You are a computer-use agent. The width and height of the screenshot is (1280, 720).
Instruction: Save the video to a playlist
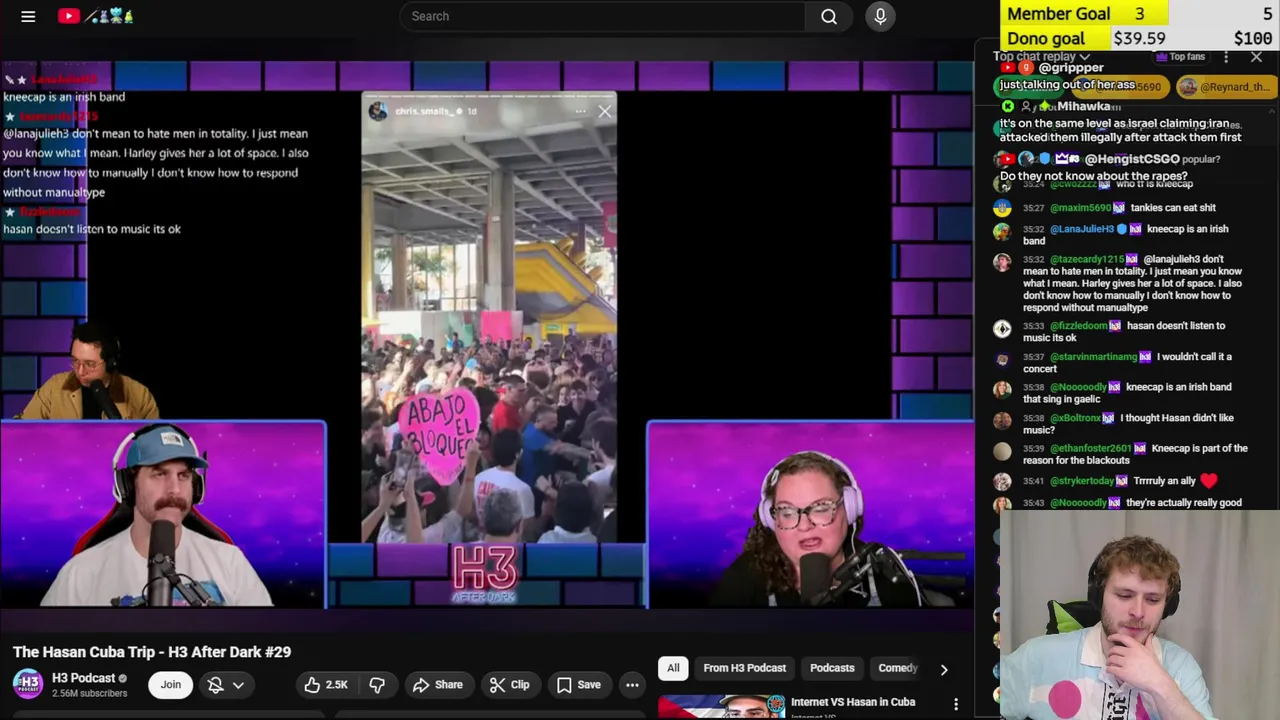(x=578, y=685)
